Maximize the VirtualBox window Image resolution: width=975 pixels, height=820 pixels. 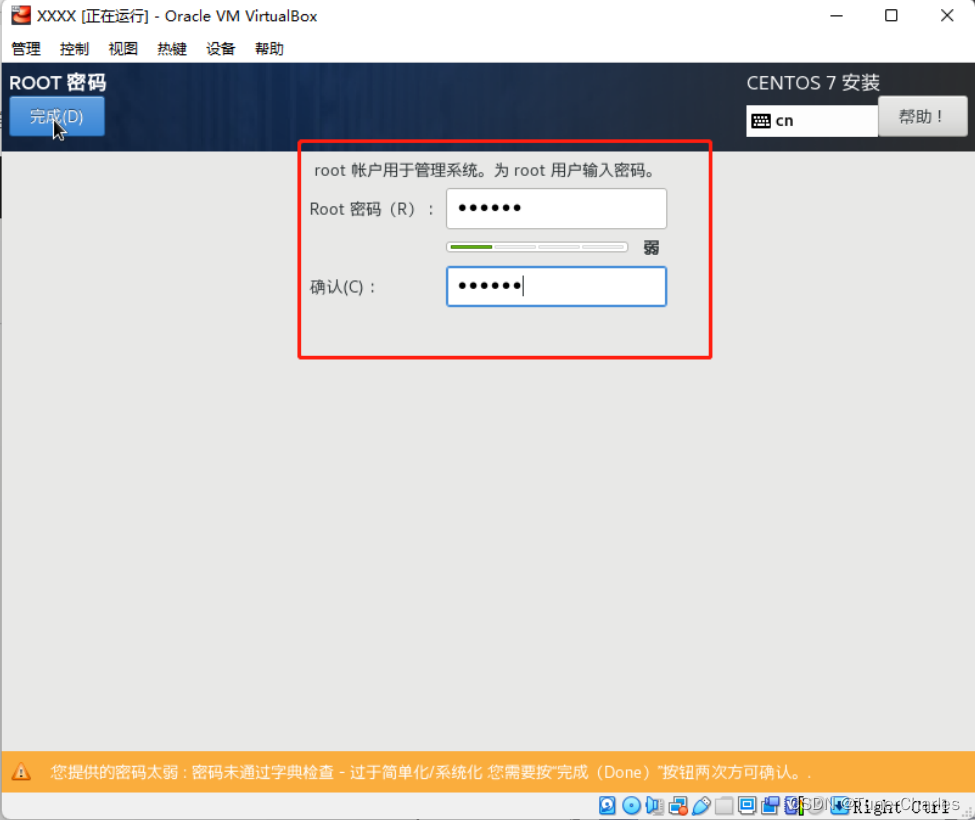click(891, 16)
